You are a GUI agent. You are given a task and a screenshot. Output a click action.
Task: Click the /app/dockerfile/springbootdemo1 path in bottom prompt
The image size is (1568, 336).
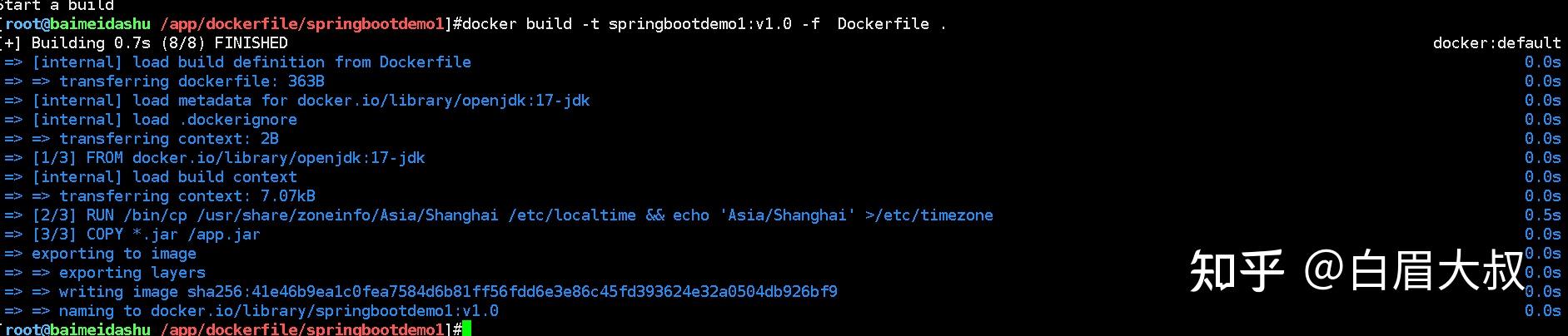(x=302, y=329)
